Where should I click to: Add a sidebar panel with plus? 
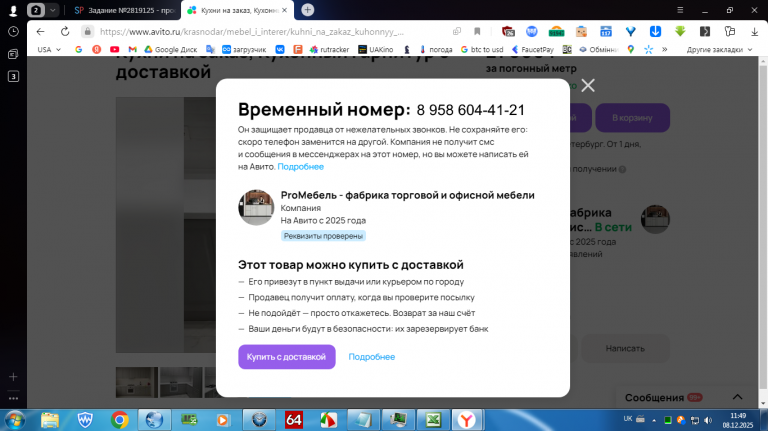click(x=13, y=377)
